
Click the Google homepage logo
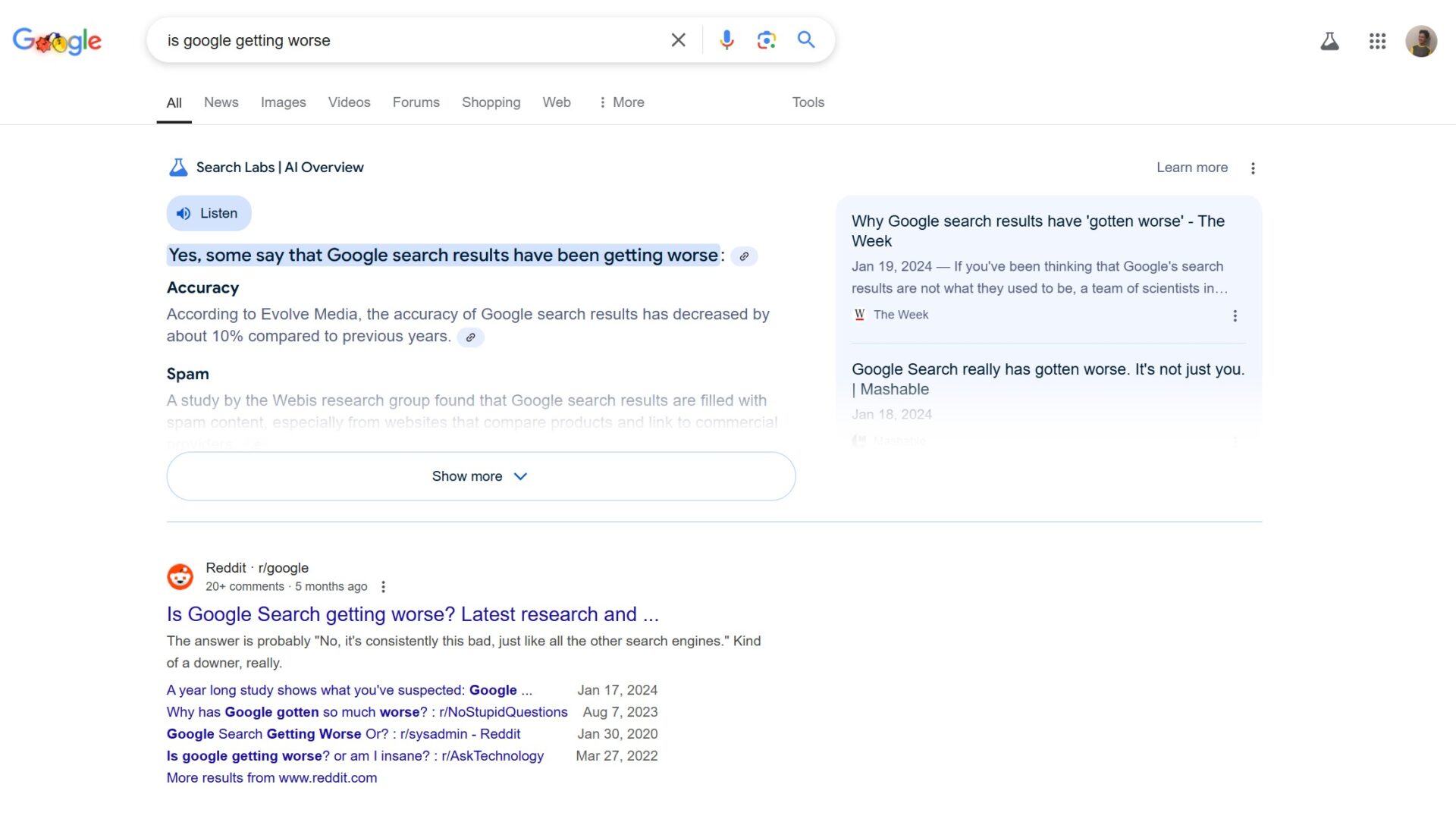tap(57, 41)
